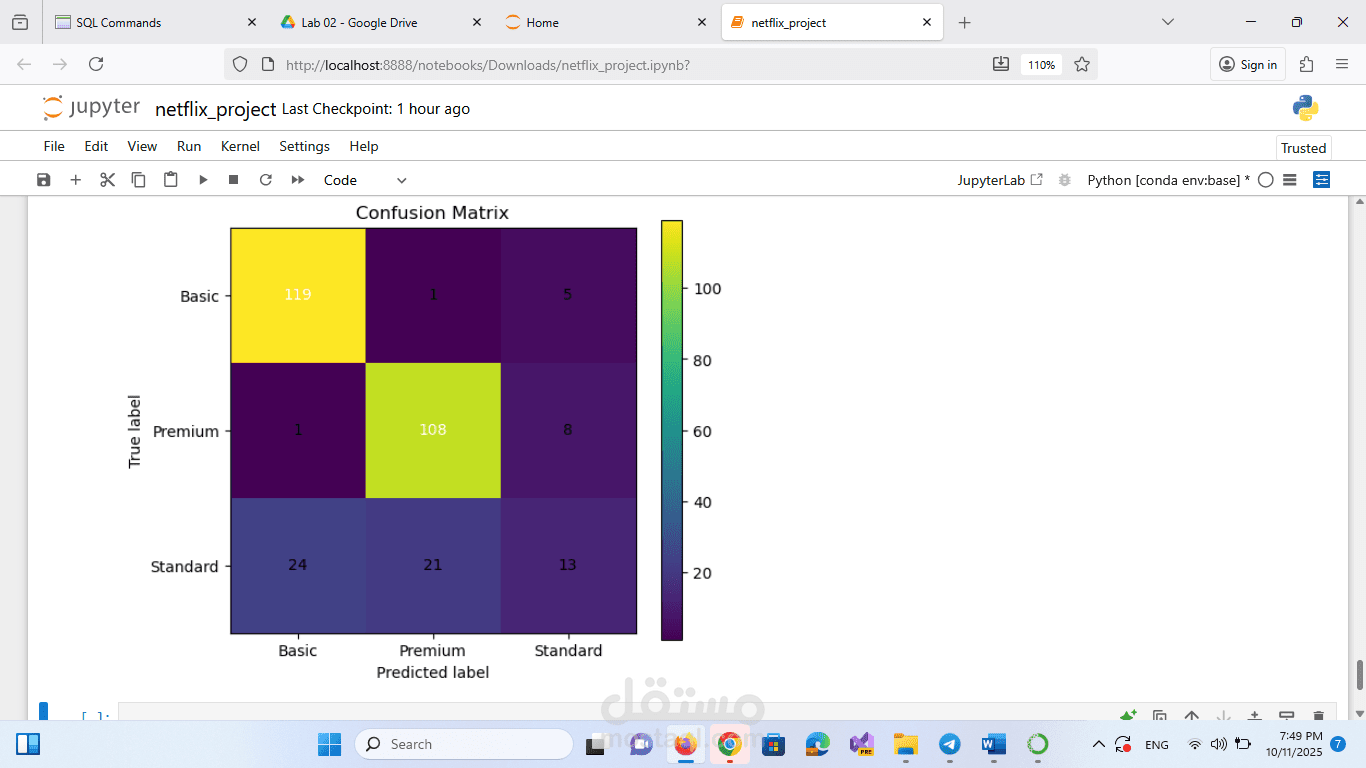The image size is (1366, 768).
Task: Open the cell type dropdown showing Code
Action: point(365,180)
